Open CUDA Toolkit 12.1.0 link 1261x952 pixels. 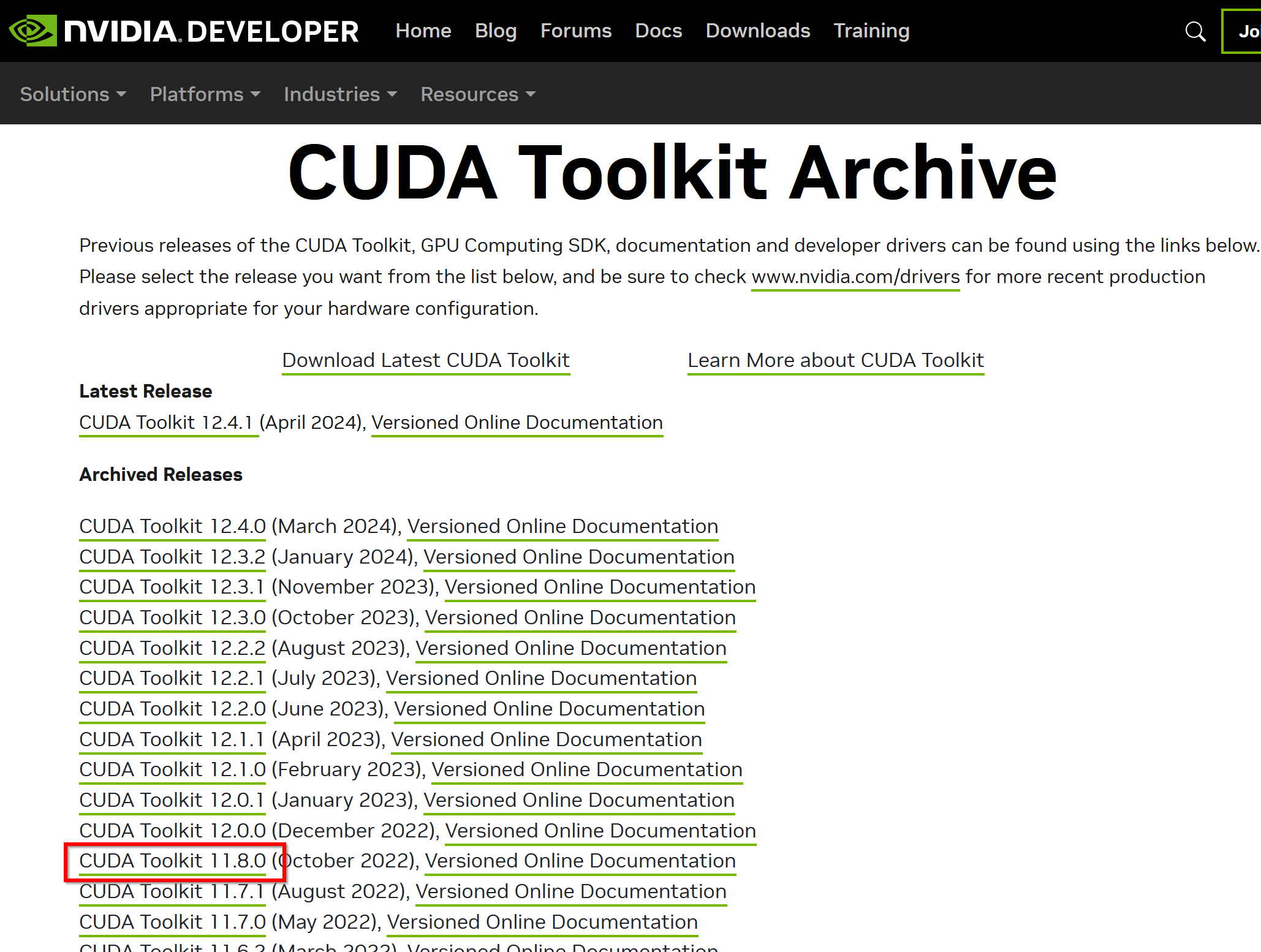[172, 769]
